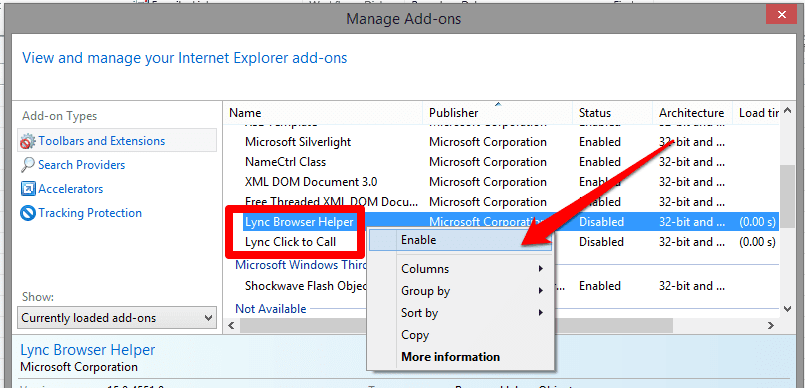This screenshot has height=388, width=805.
Task: Click the right arrow of the horizontal scrollbar
Action: [x=771, y=325]
